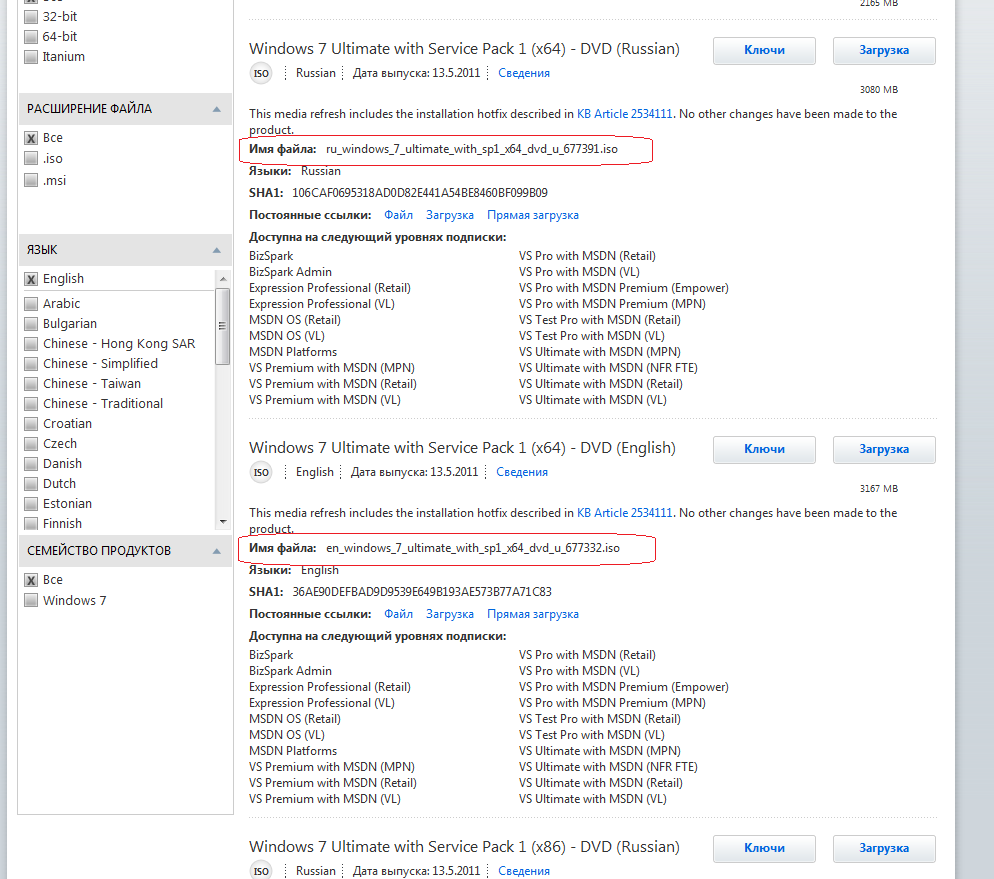This screenshot has width=994, height=879.
Task: Click the Файл permalink for English x64 DVD
Action: (398, 614)
